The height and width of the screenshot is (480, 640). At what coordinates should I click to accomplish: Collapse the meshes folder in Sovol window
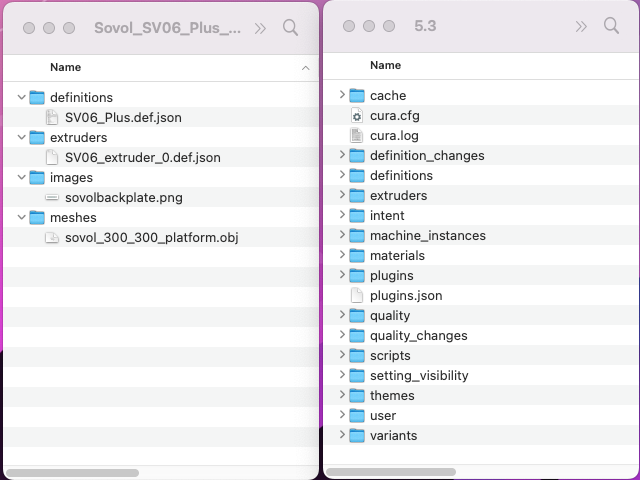pos(22,218)
